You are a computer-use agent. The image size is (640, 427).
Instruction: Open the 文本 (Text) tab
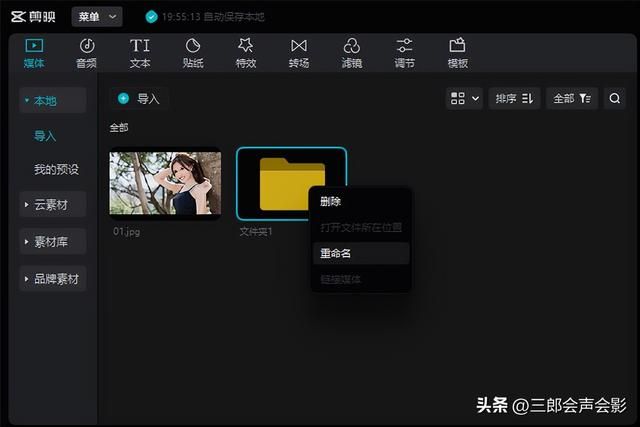[x=140, y=53]
